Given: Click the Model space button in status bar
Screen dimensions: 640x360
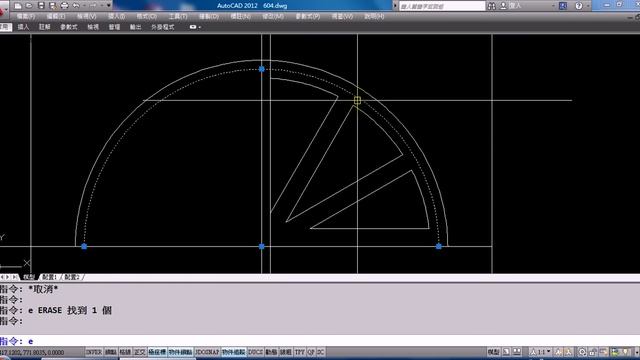Looking at the screenshot, I should 493,352.
